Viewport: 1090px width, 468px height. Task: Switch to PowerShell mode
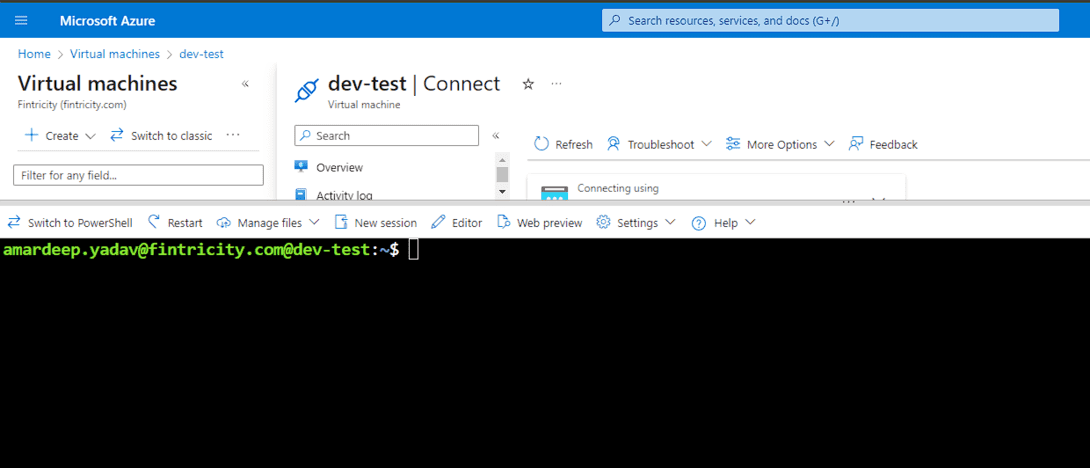point(70,223)
